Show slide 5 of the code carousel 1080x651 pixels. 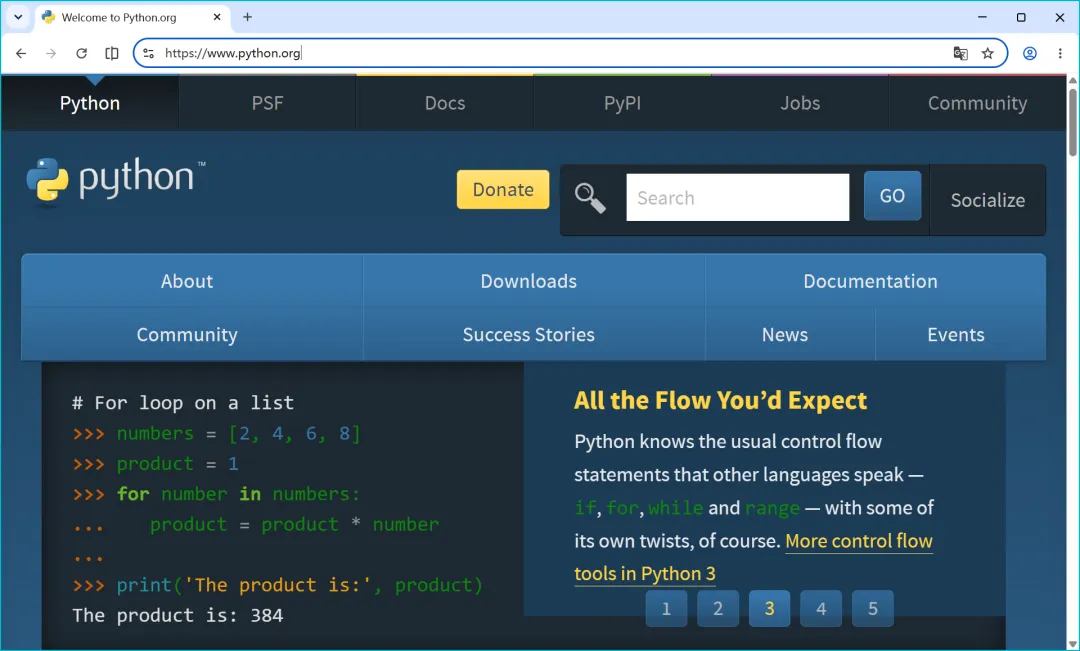pos(873,608)
